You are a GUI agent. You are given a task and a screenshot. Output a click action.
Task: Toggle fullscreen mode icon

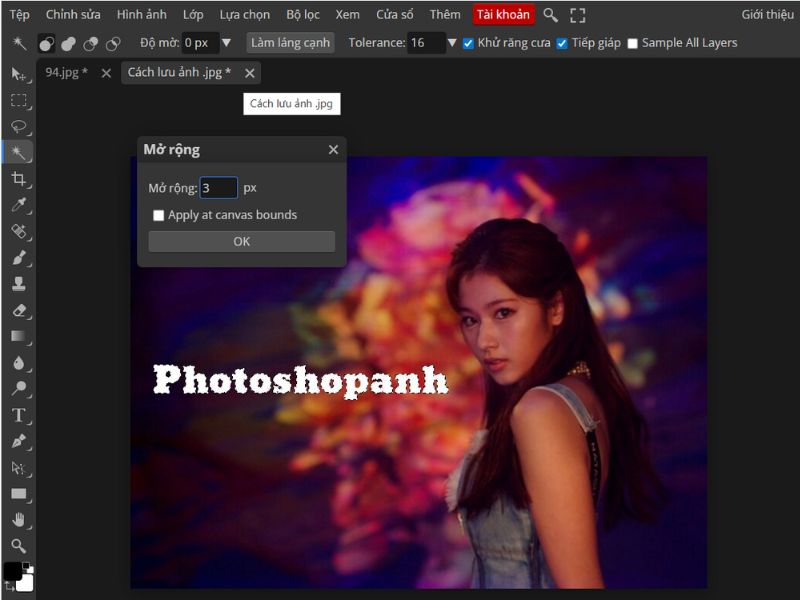tap(578, 15)
